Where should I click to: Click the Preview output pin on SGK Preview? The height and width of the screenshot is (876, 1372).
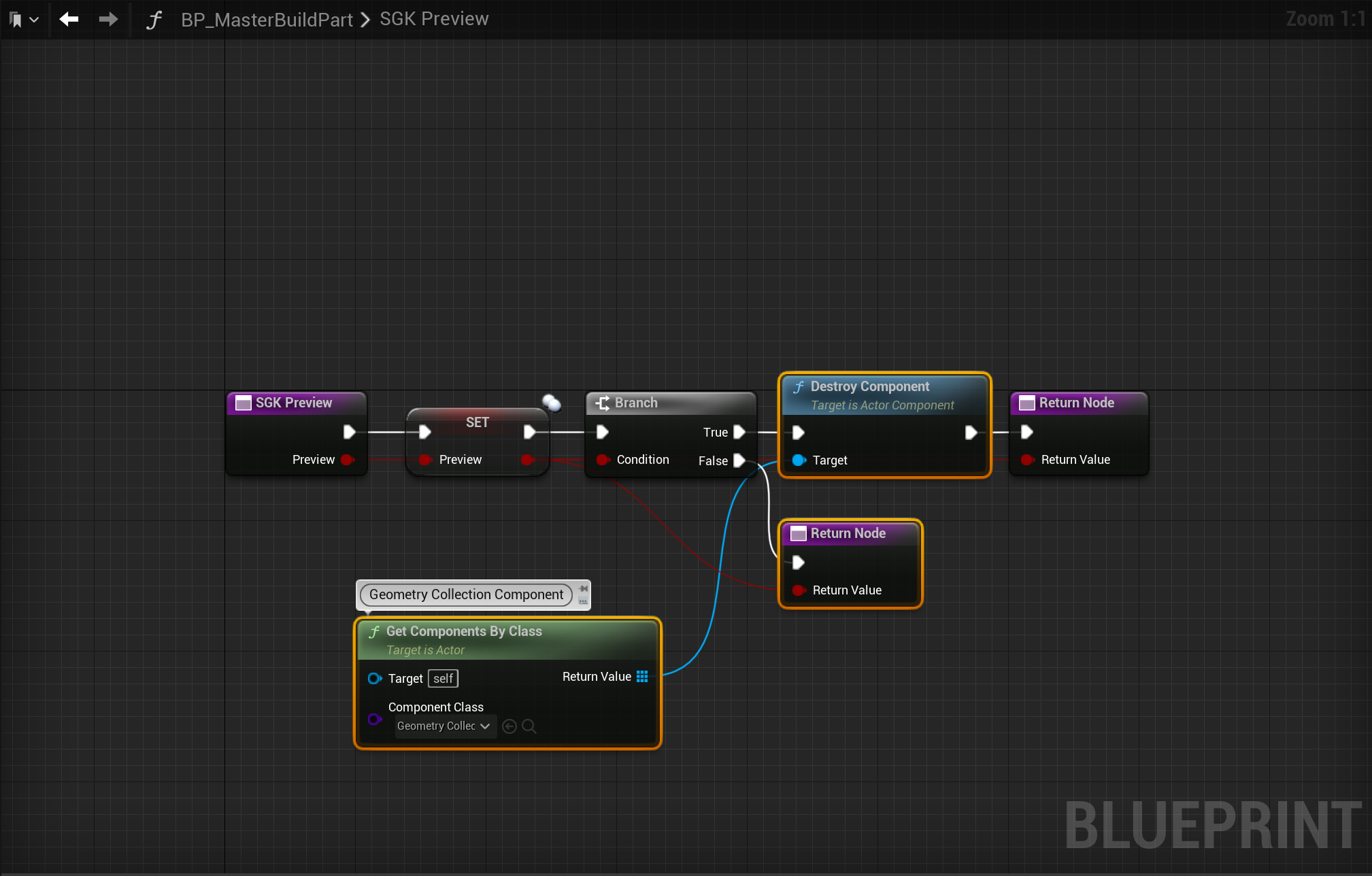[348, 460]
